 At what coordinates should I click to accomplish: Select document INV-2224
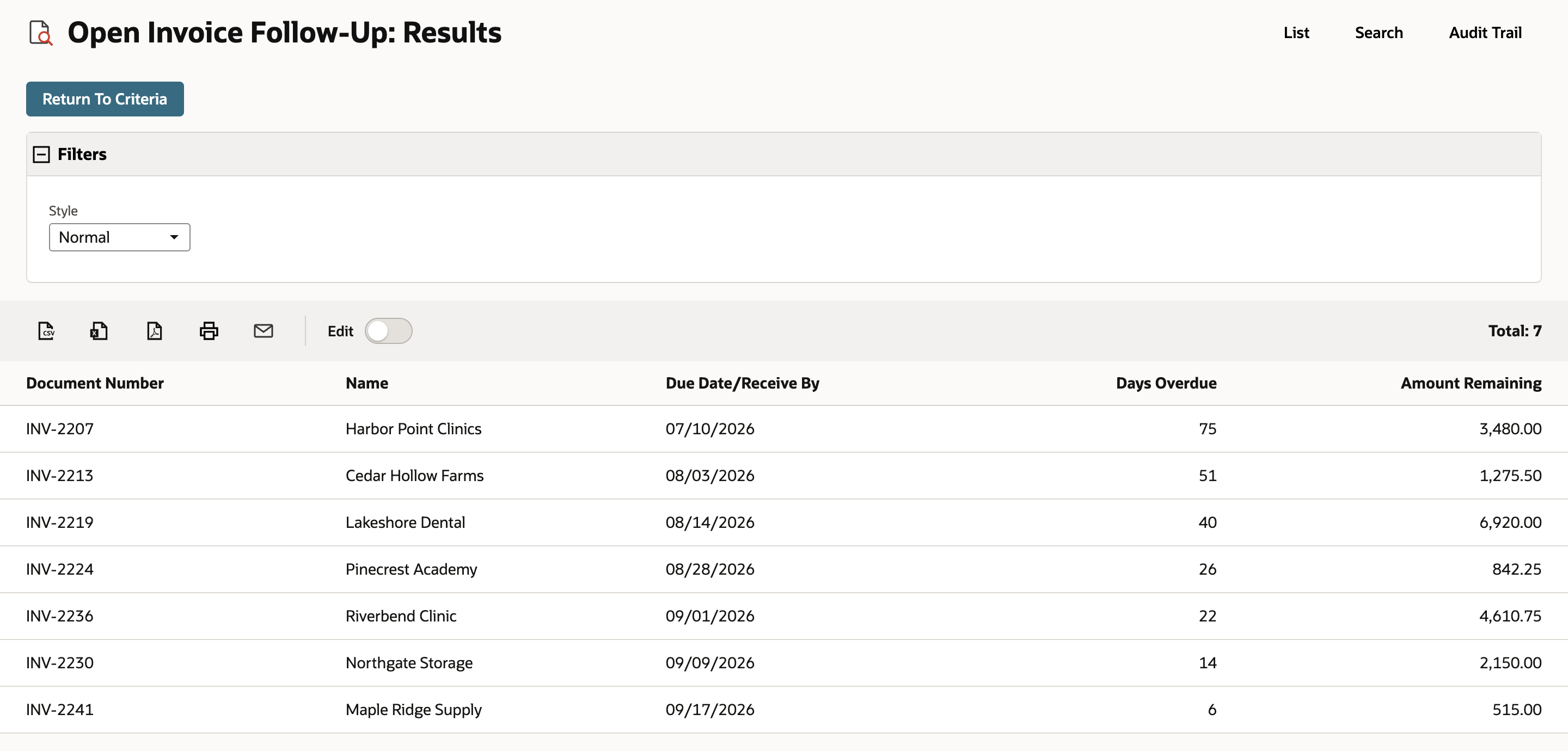tap(60, 569)
